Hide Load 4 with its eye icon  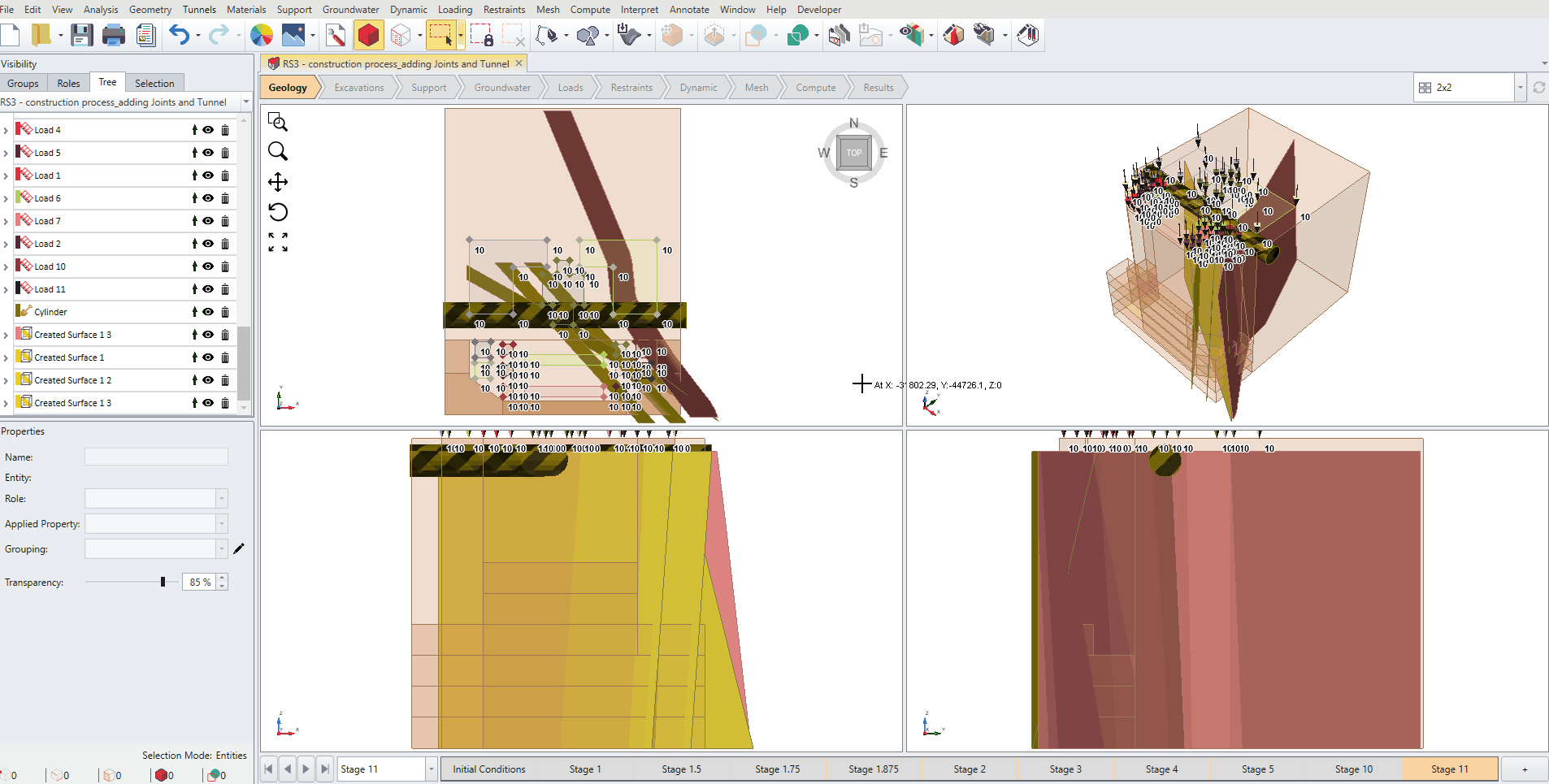tap(209, 130)
